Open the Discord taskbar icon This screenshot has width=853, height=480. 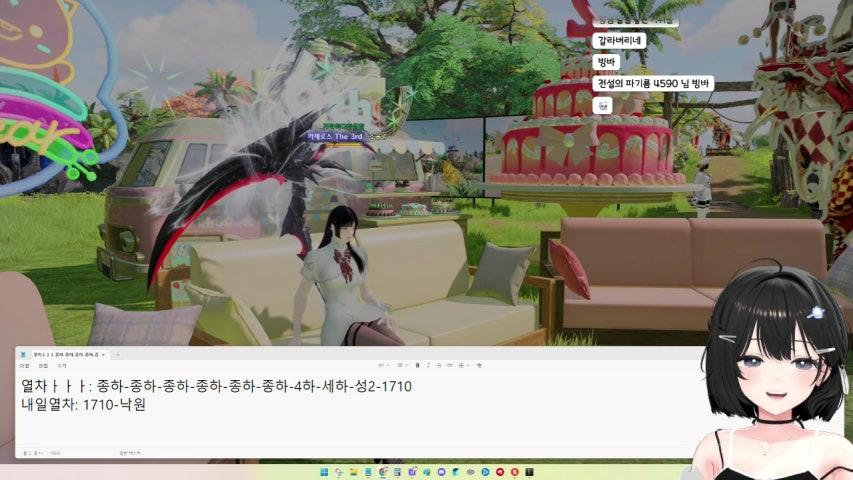442,472
